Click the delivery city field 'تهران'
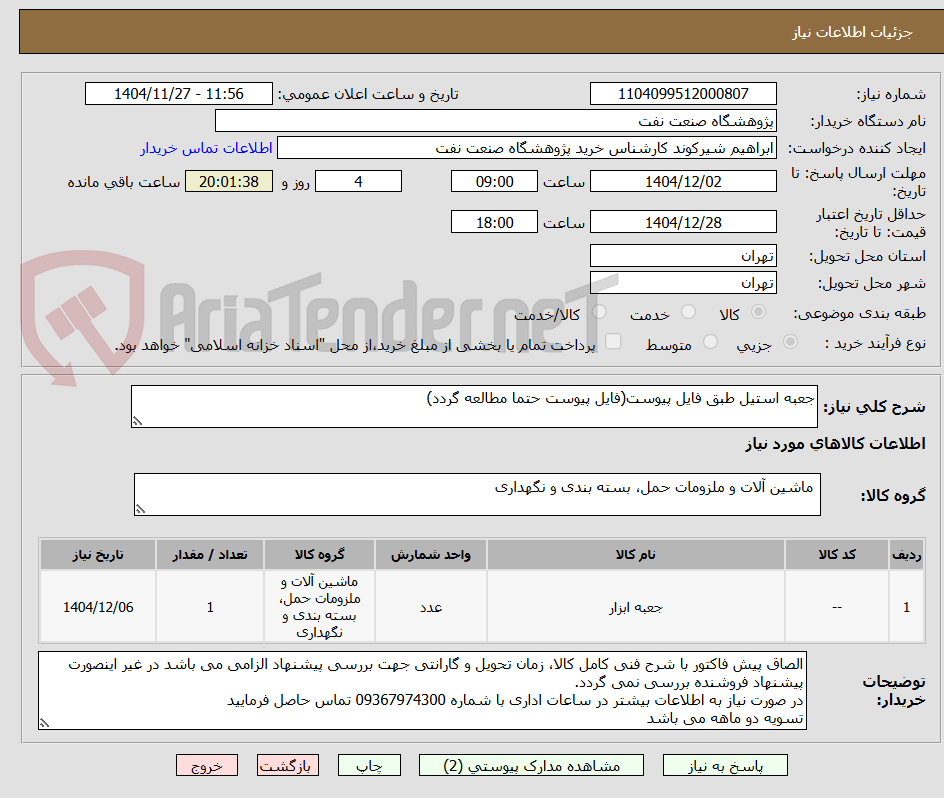This screenshot has height=798, width=944. (683, 283)
